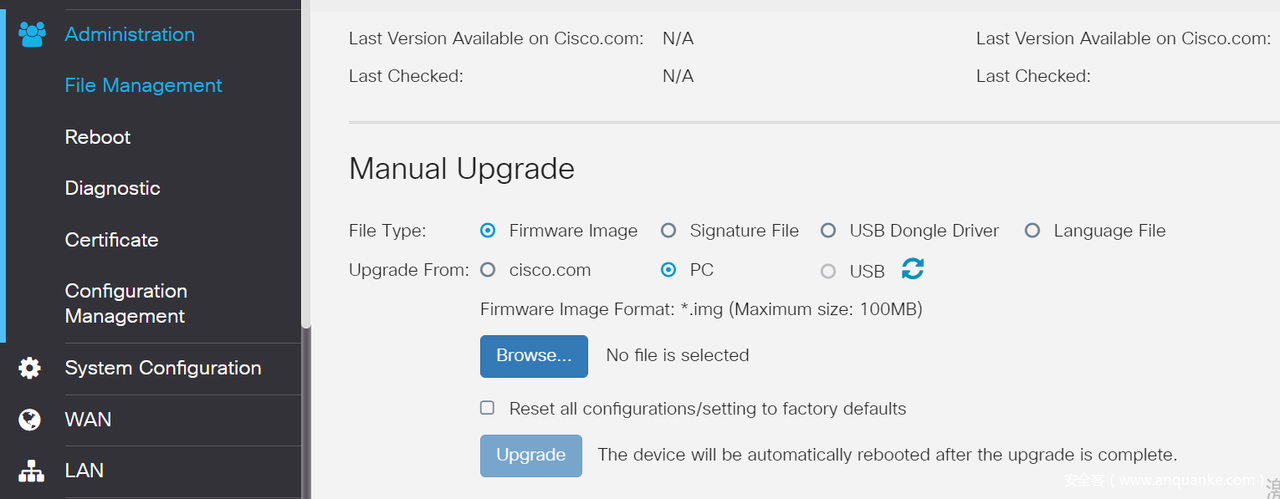Click the Administration people icon

point(32,34)
